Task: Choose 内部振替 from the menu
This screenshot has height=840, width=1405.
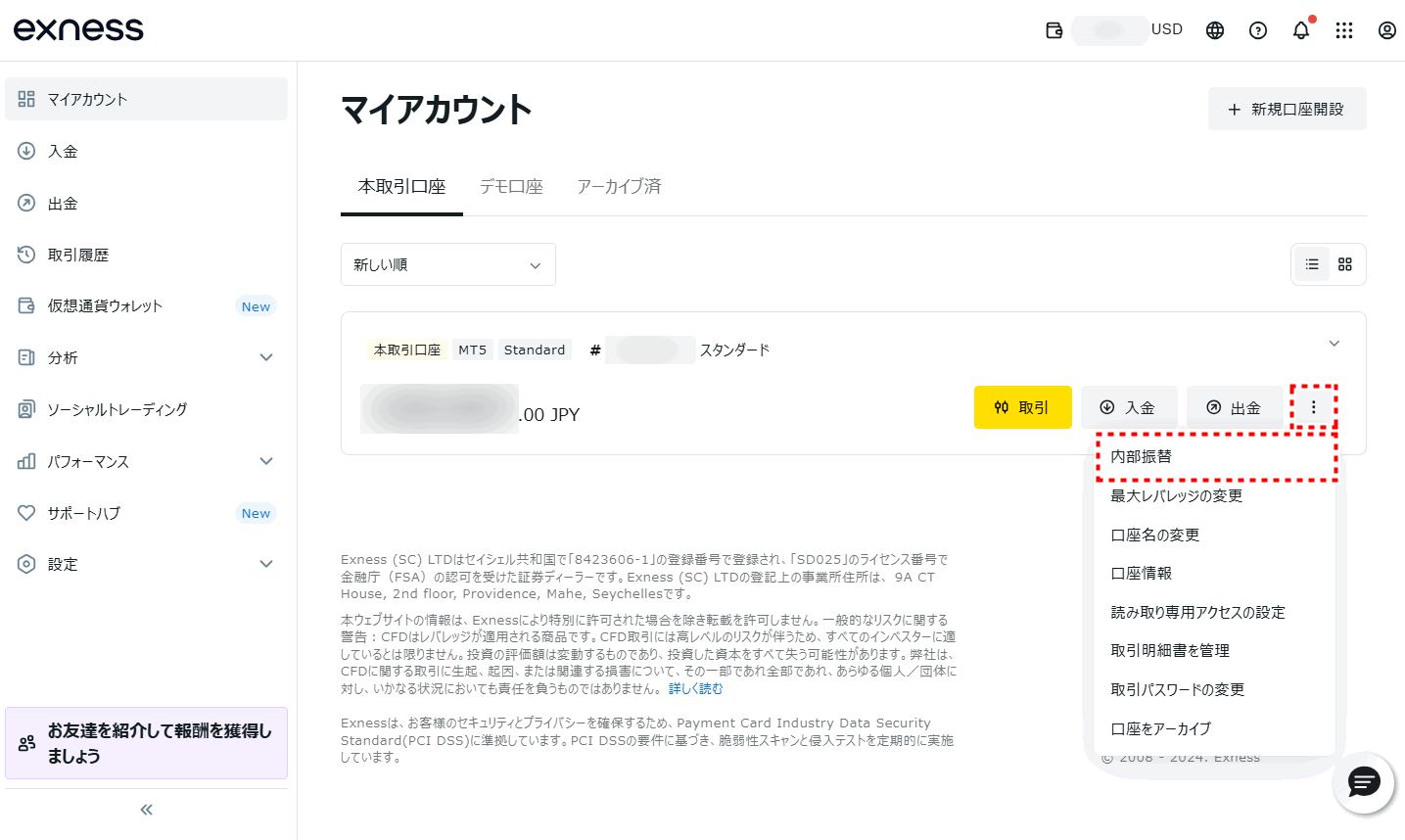Action: (1215, 456)
